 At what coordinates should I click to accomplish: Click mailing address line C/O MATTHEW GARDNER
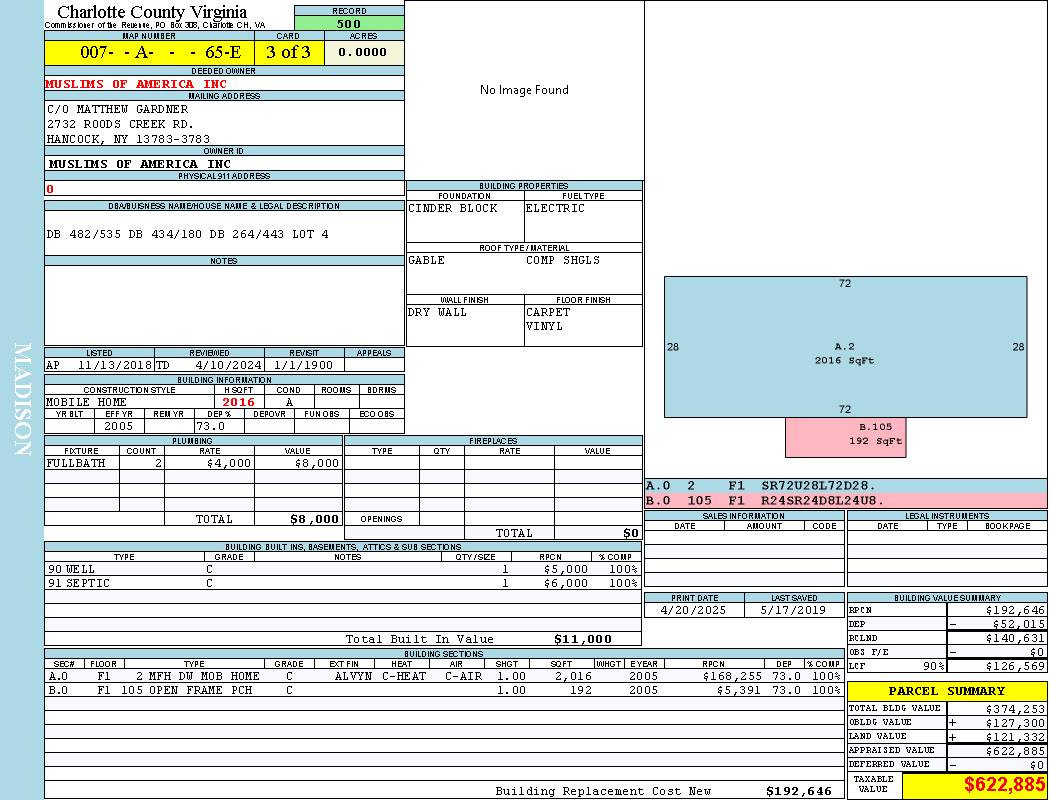tap(117, 109)
